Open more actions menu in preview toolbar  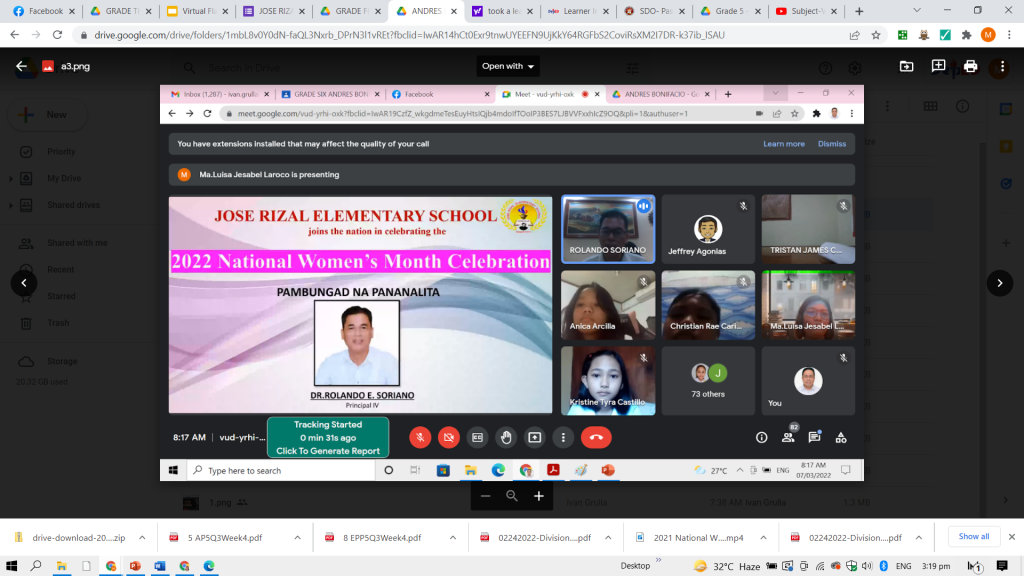[x=1002, y=66]
